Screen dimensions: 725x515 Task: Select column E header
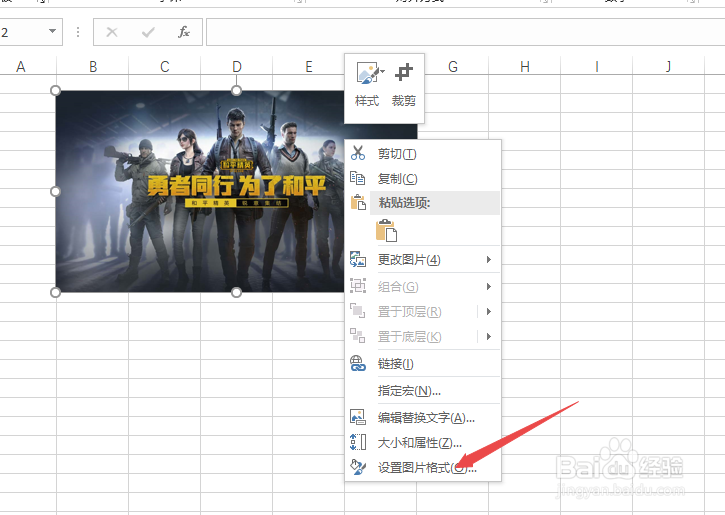(x=308, y=67)
